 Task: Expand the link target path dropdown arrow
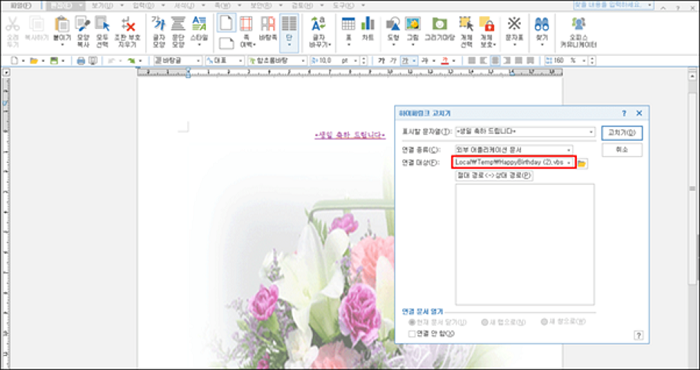point(569,163)
